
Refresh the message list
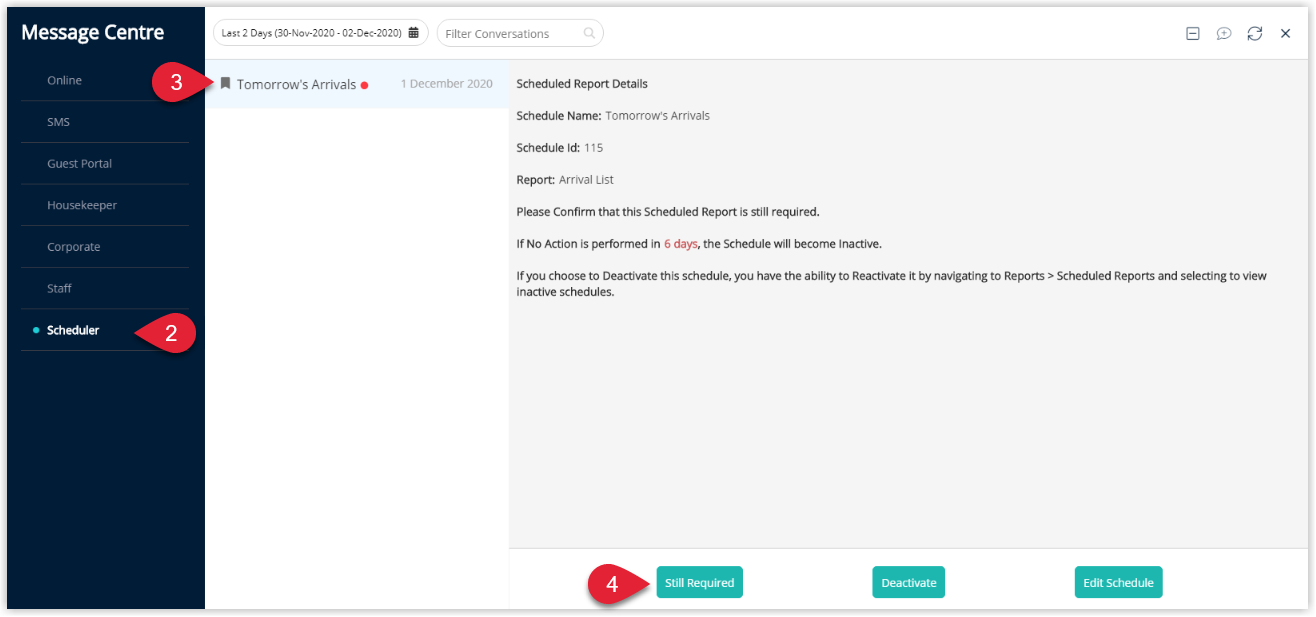tap(1255, 33)
